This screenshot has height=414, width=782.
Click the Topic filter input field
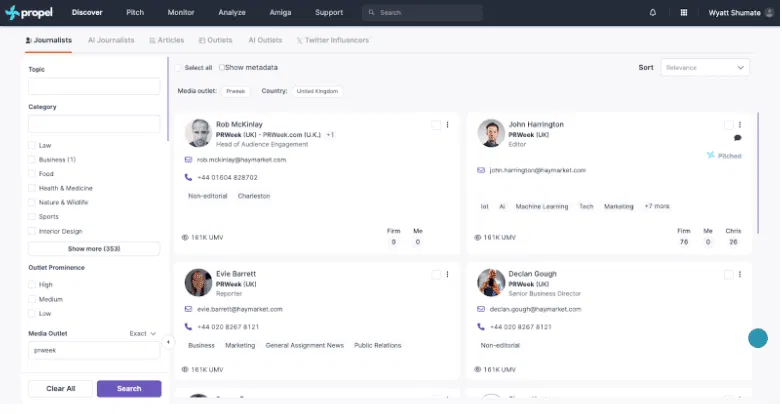pos(94,87)
